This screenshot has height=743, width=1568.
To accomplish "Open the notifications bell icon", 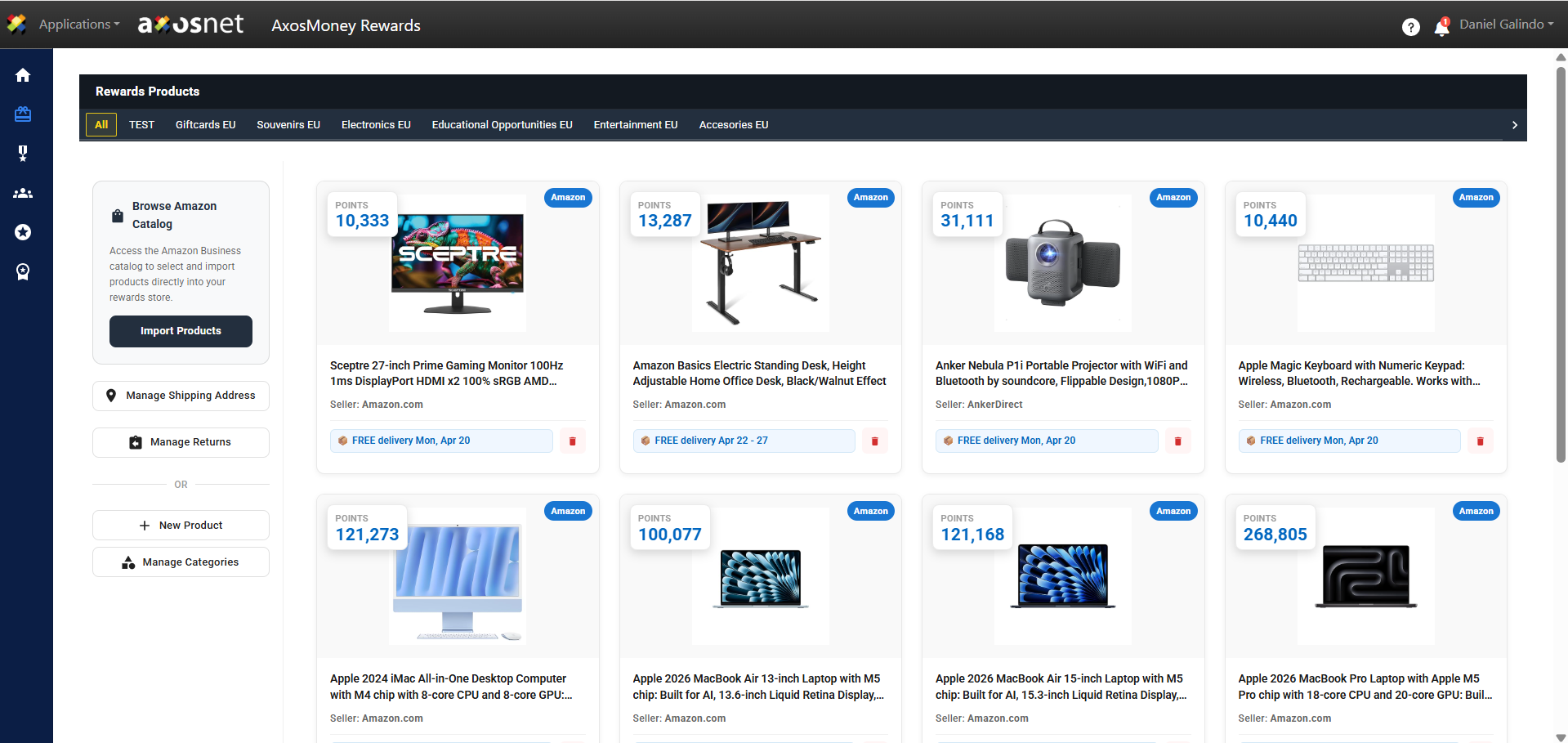I will click(1441, 27).
